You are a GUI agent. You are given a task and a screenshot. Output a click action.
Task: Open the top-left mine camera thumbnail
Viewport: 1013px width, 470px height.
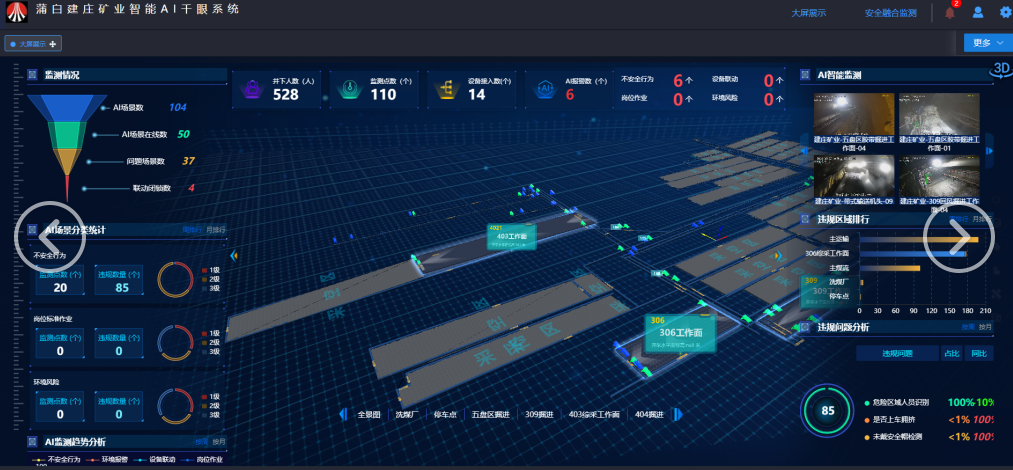coord(853,116)
